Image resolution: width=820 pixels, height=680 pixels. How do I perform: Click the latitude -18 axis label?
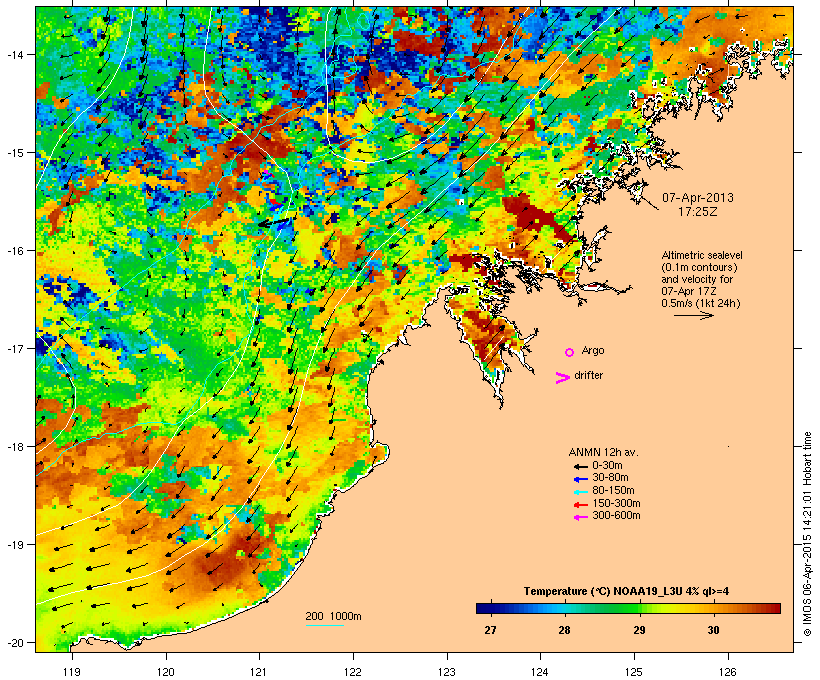[x=15, y=446]
